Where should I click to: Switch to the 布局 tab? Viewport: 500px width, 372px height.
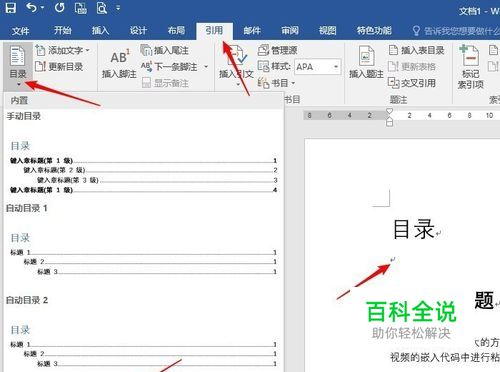176,31
